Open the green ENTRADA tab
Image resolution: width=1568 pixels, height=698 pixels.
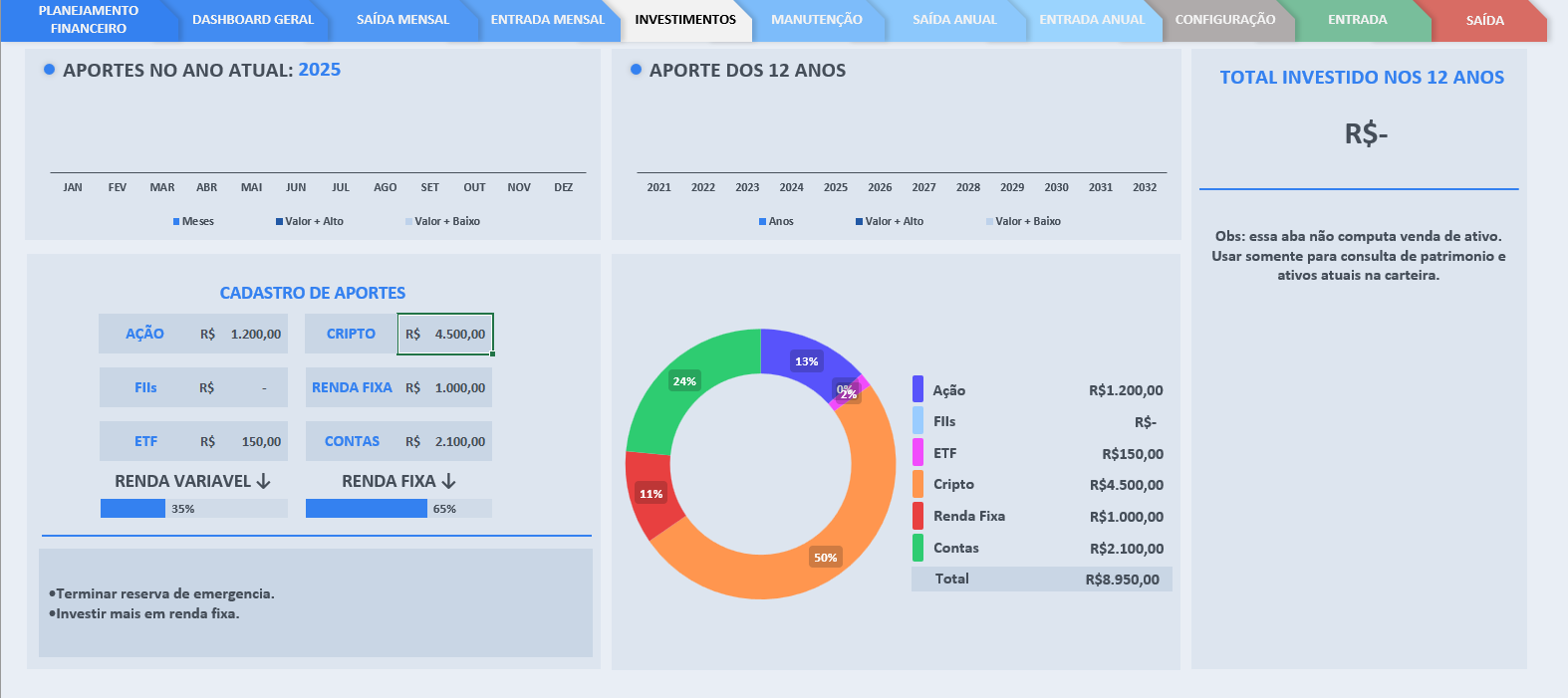[1357, 20]
